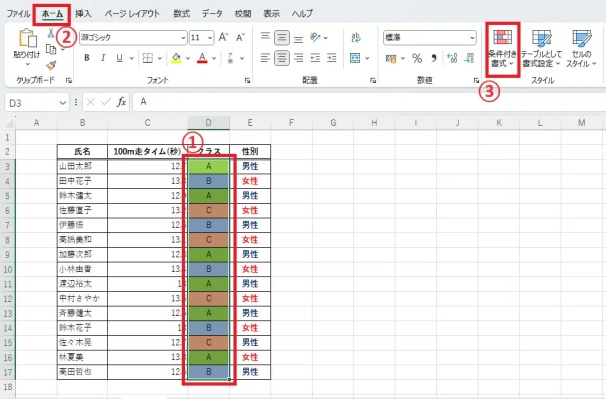
Task: Open the Number (数値) group dialog launcher
Action: pos(476,80)
